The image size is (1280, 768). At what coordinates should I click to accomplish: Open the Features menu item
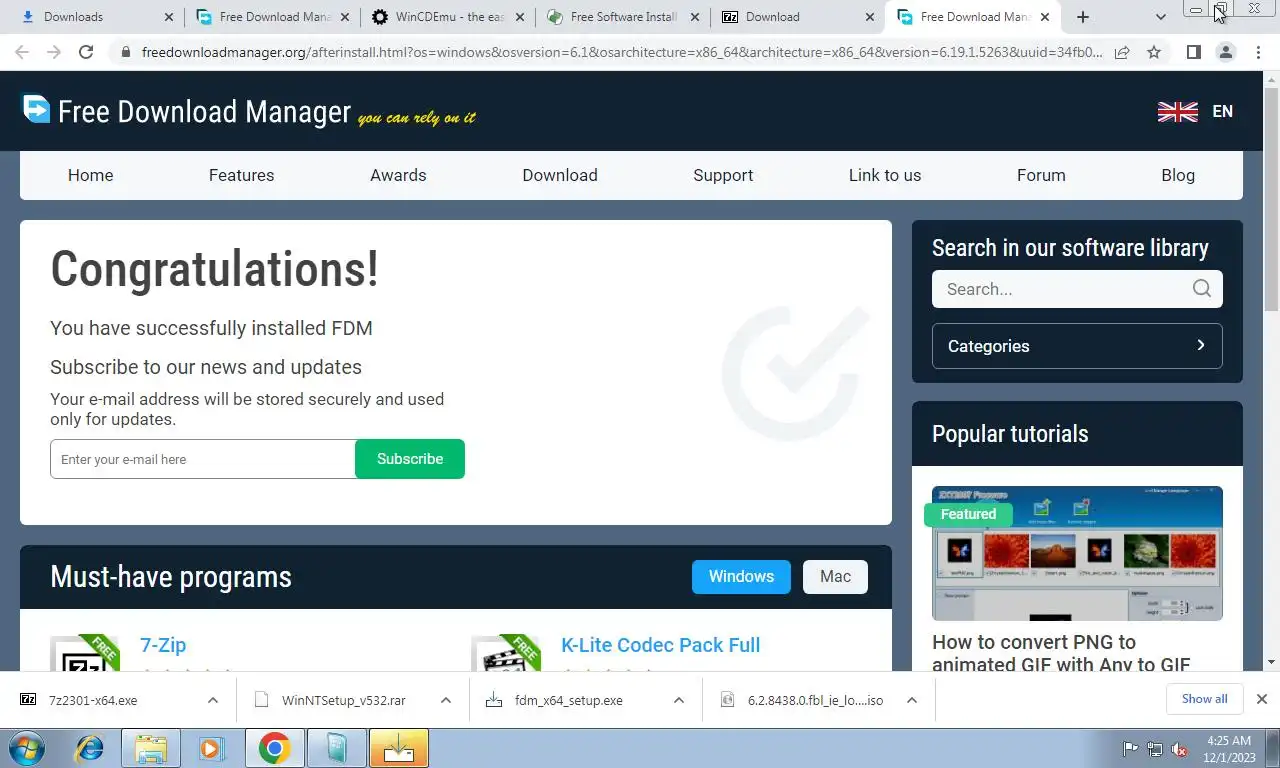[x=241, y=175]
